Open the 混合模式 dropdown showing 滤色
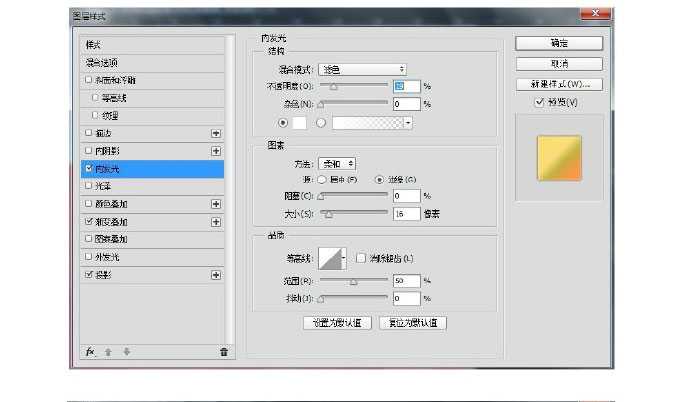This screenshot has height=402, width=690. [x=362, y=69]
